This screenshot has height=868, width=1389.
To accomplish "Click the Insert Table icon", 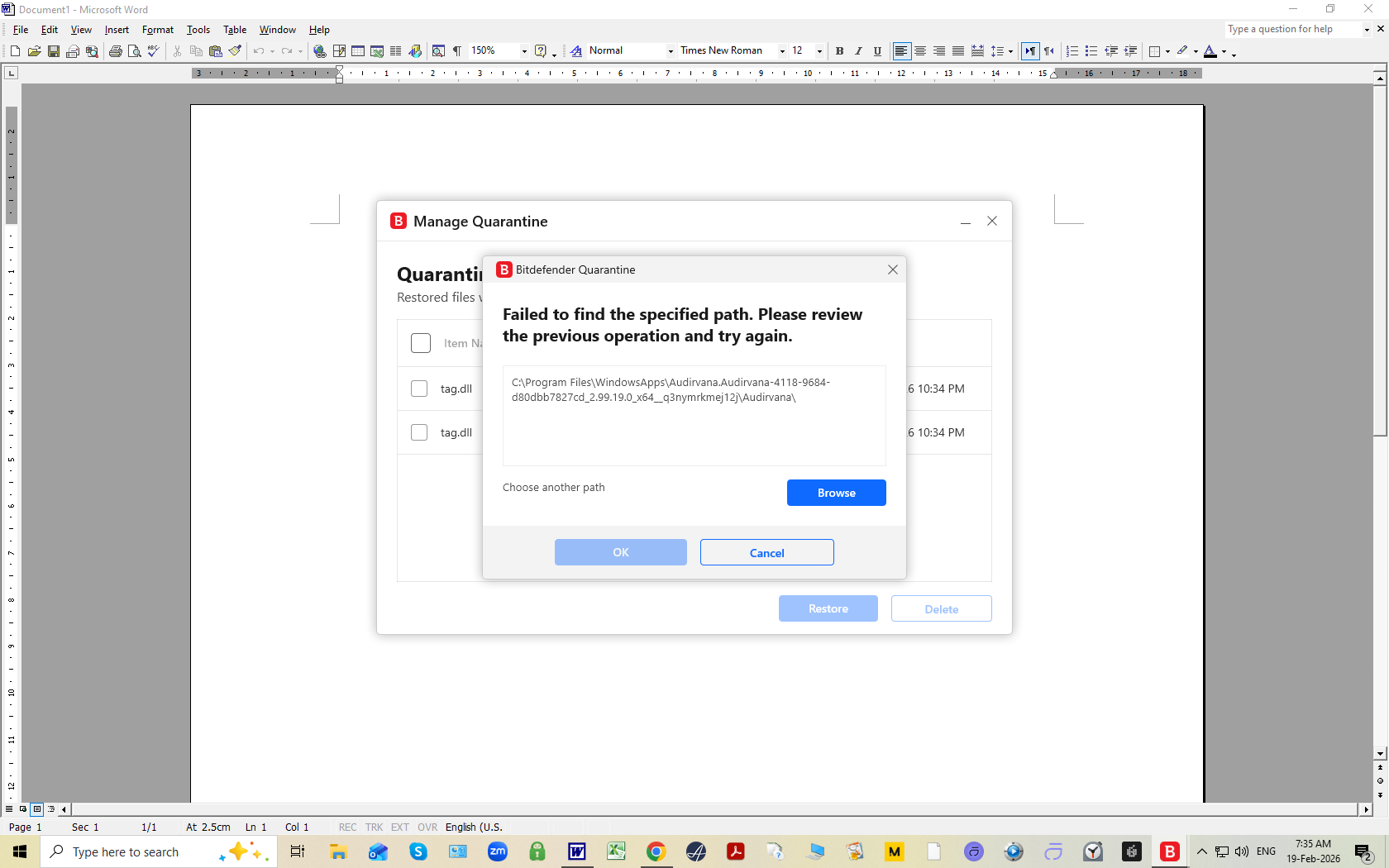I will click(x=358, y=51).
